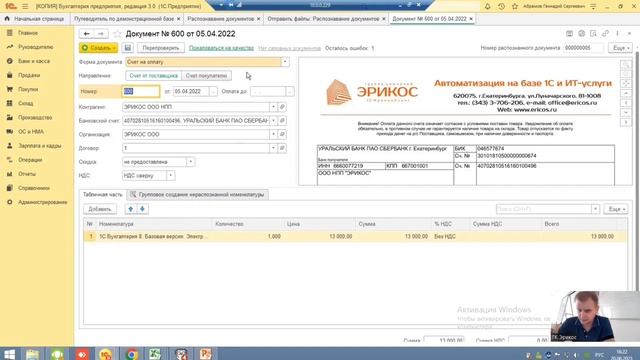
Task: Open the linked Банковский счет record via its icon
Action: [282, 121]
